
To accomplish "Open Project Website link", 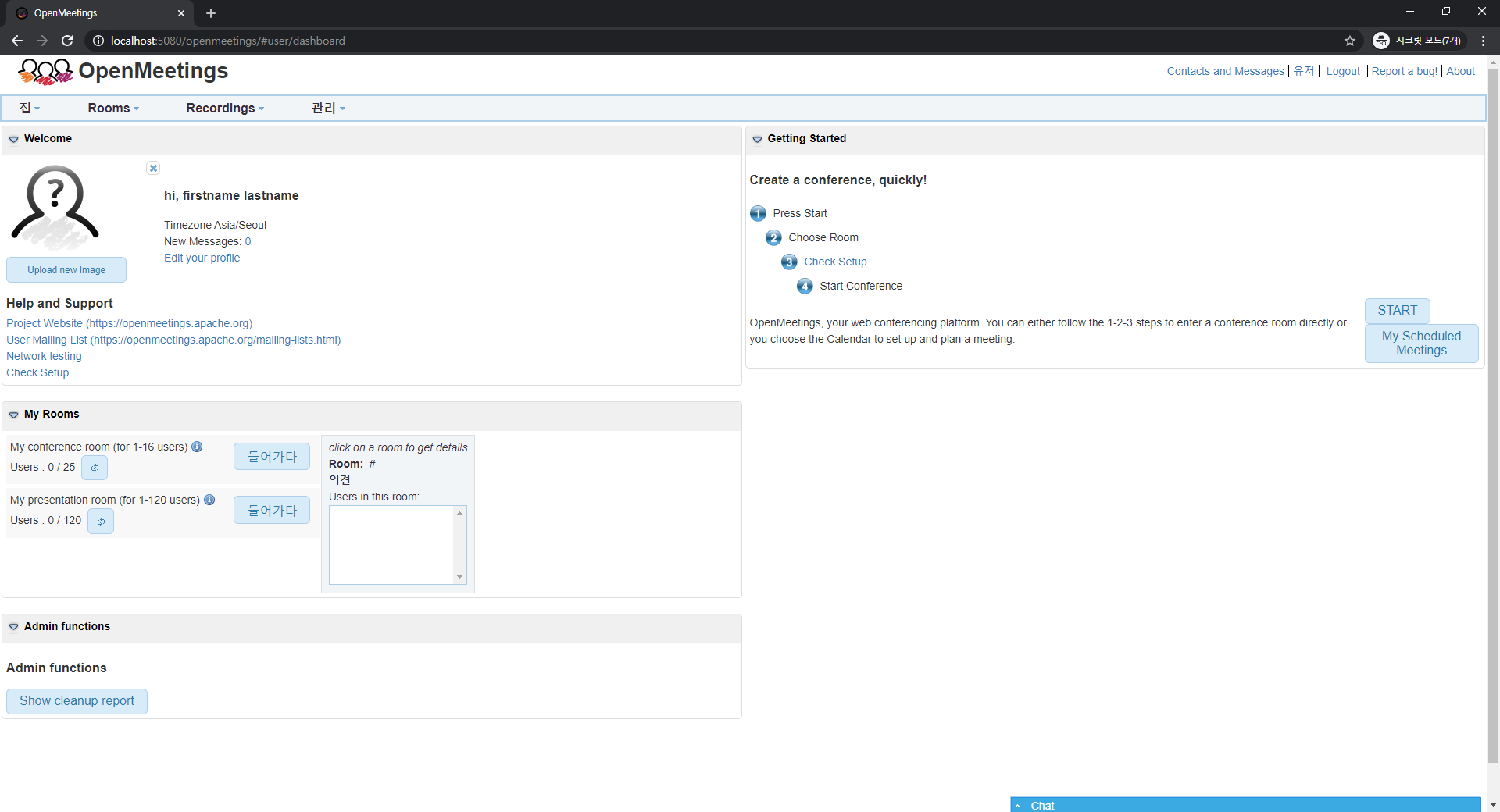I will pos(130,323).
